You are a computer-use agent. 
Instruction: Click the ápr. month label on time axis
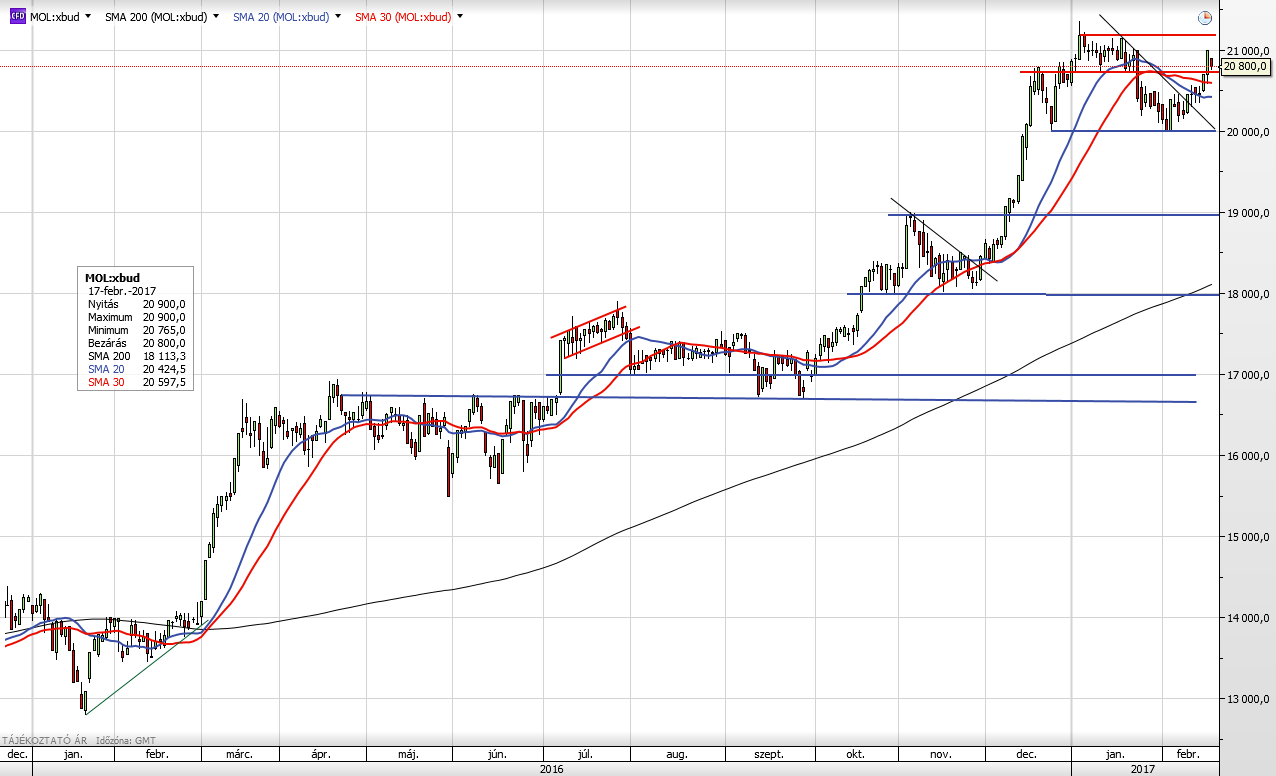(x=322, y=755)
